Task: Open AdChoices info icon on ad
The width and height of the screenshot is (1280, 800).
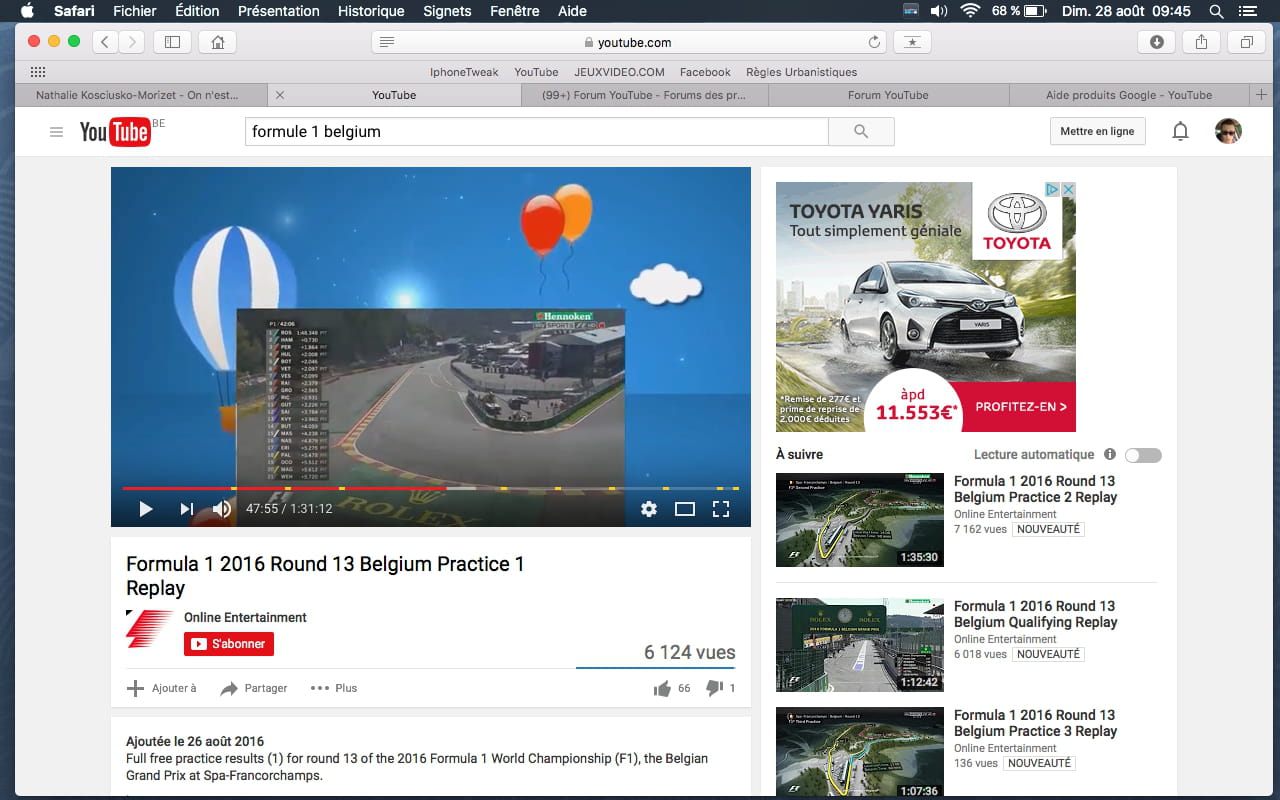Action: pyautogui.click(x=1053, y=189)
